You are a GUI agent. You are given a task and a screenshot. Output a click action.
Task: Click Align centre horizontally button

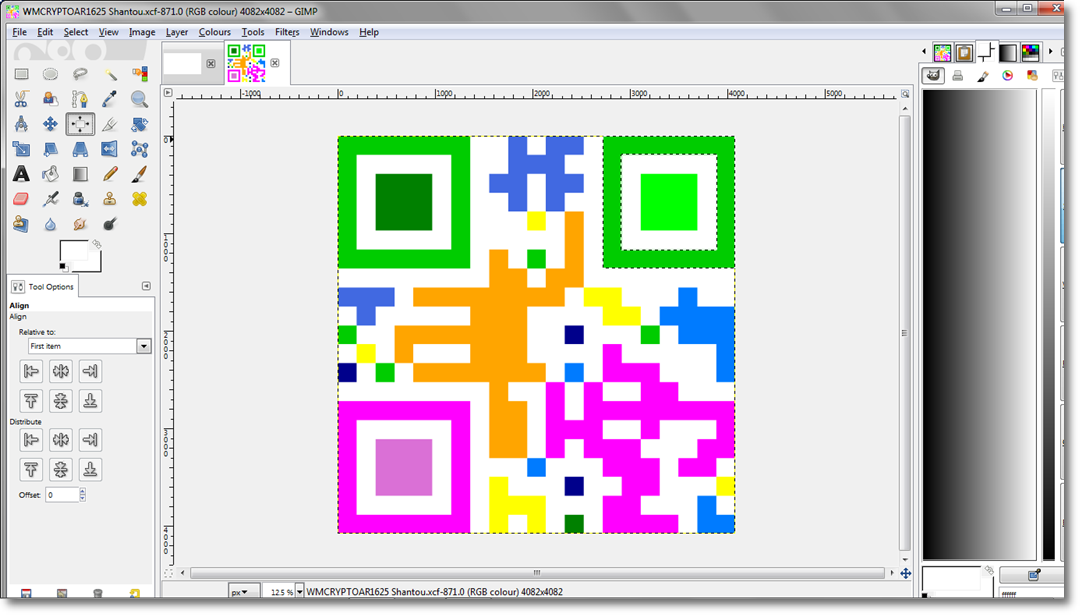coord(61,371)
